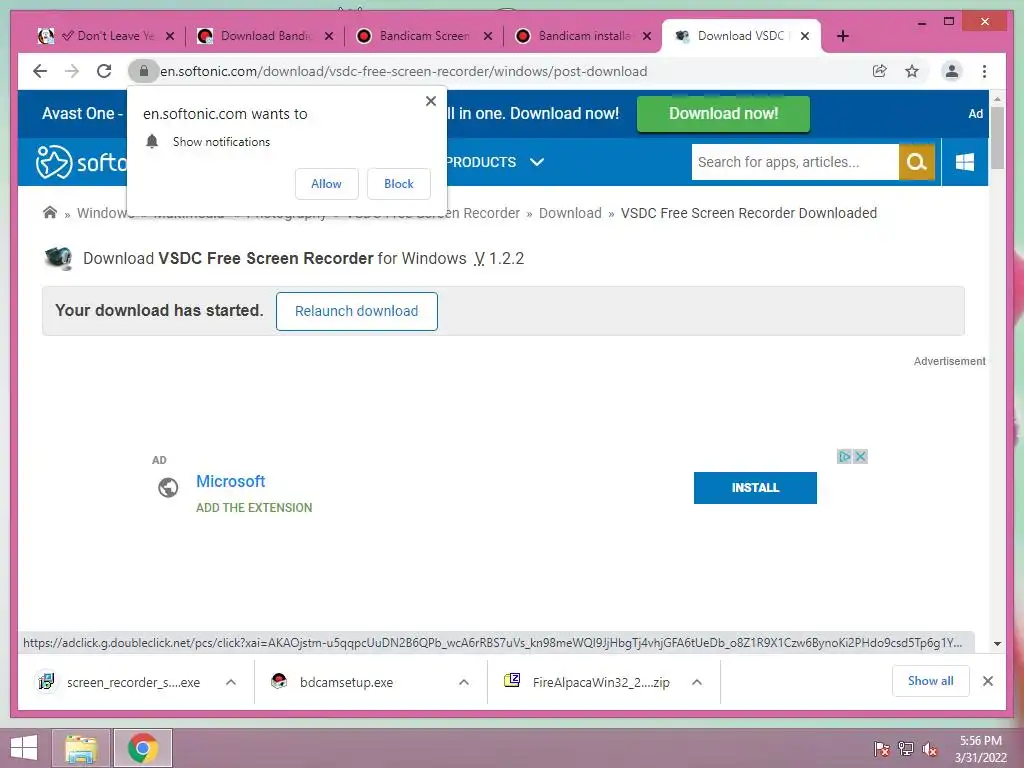This screenshot has height=768, width=1024.
Task: Click scrollbar down arrow
Action: [997, 643]
